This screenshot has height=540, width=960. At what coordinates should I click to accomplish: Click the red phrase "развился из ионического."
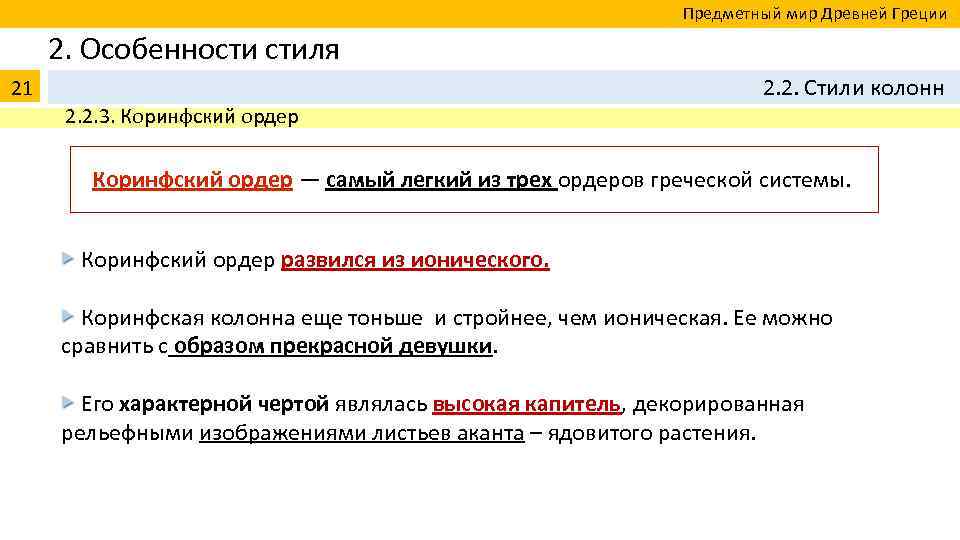pyautogui.click(x=415, y=260)
